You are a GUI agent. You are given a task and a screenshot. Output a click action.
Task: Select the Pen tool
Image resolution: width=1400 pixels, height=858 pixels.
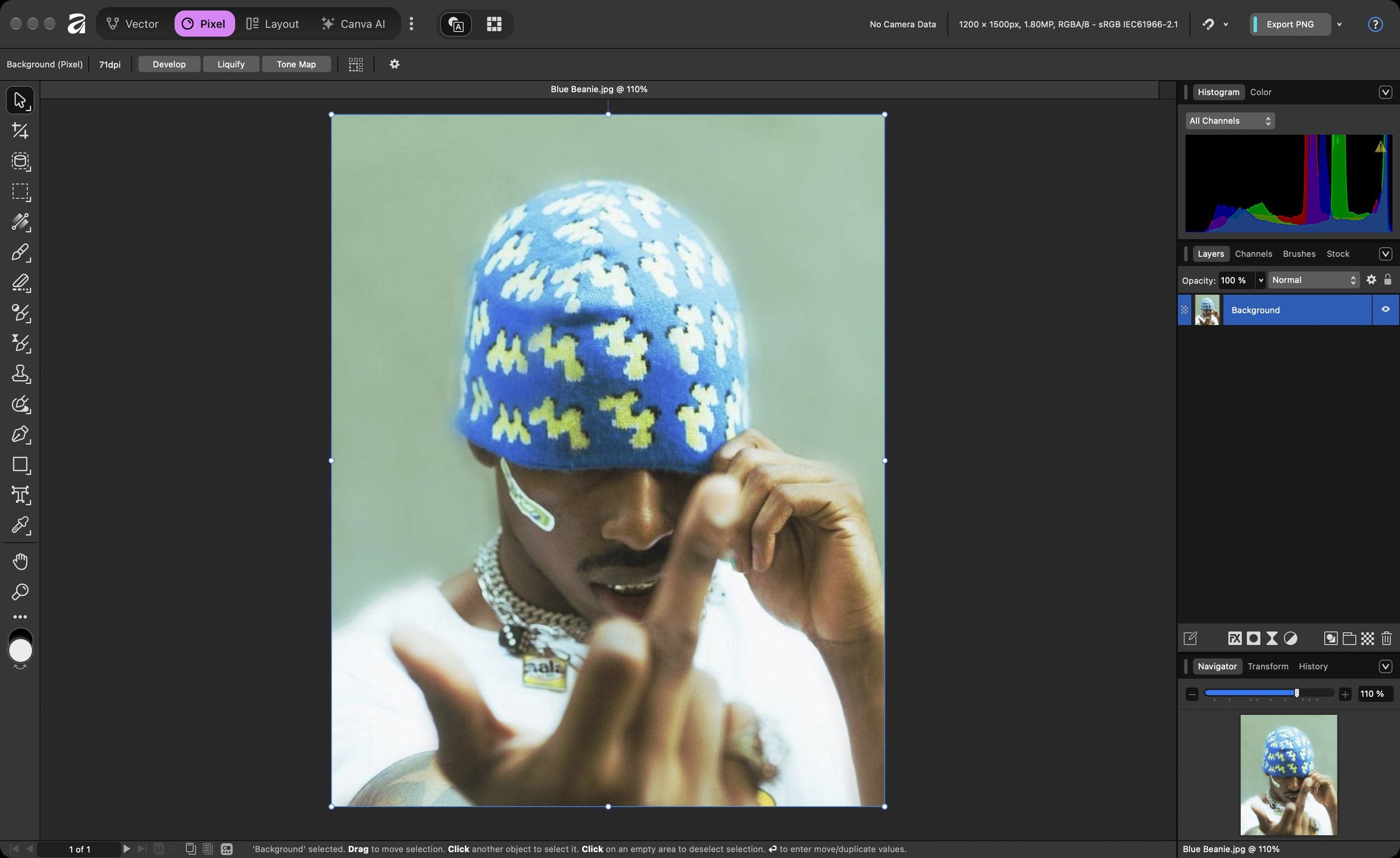pyautogui.click(x=20, y=434)
